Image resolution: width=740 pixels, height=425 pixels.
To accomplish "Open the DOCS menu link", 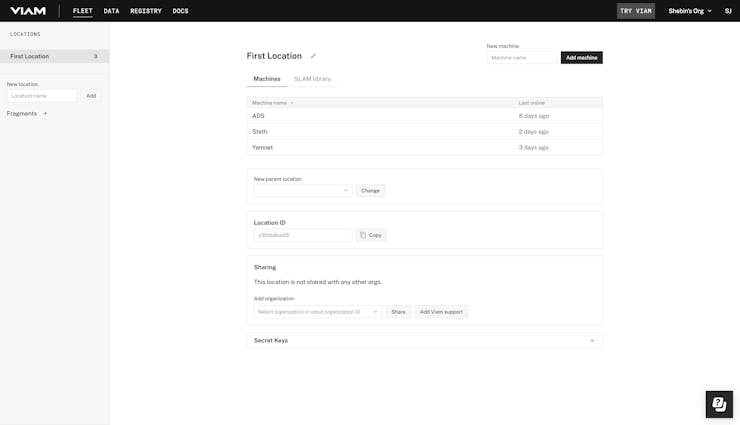I will [180, 11].
